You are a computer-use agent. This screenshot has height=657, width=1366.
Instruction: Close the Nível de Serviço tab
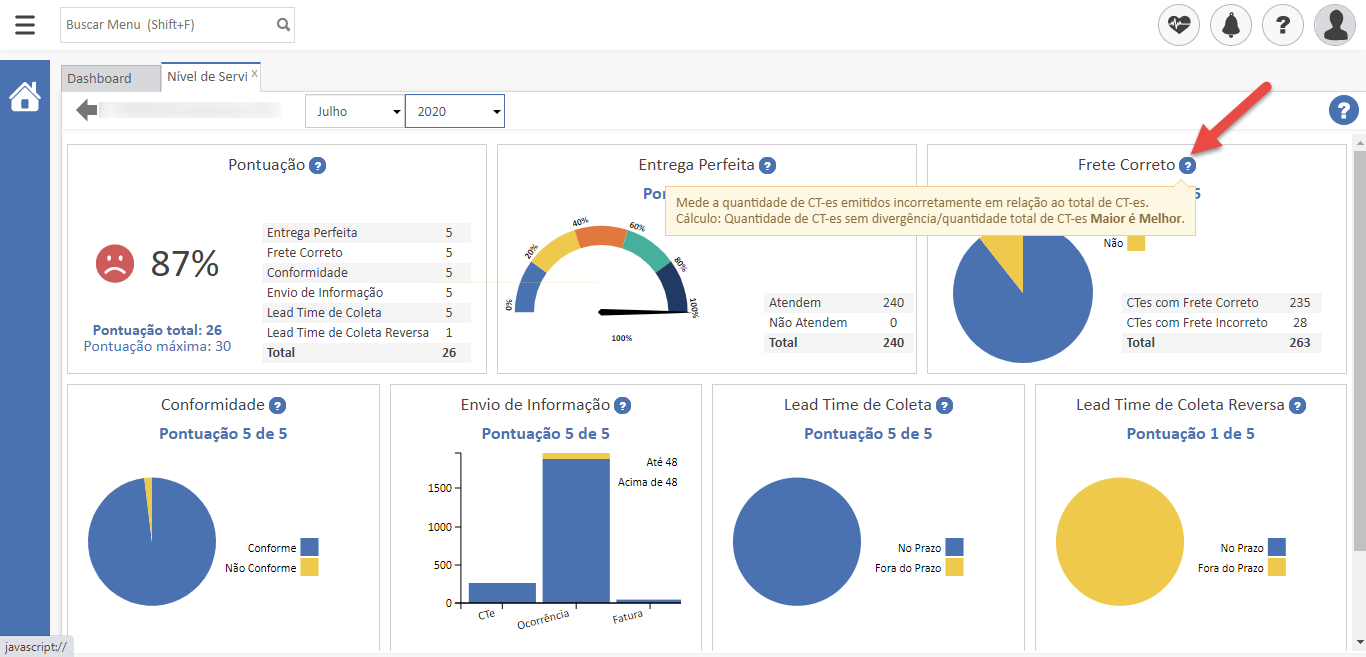click(254, 74)
